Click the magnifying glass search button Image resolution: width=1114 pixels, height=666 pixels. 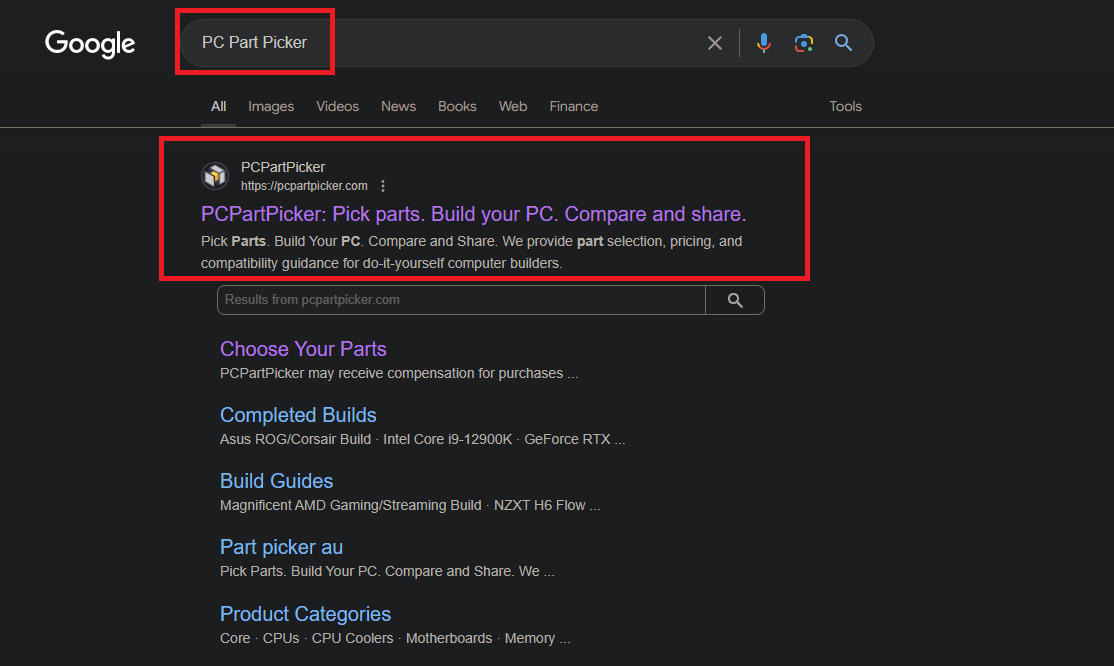click(843, 43)
